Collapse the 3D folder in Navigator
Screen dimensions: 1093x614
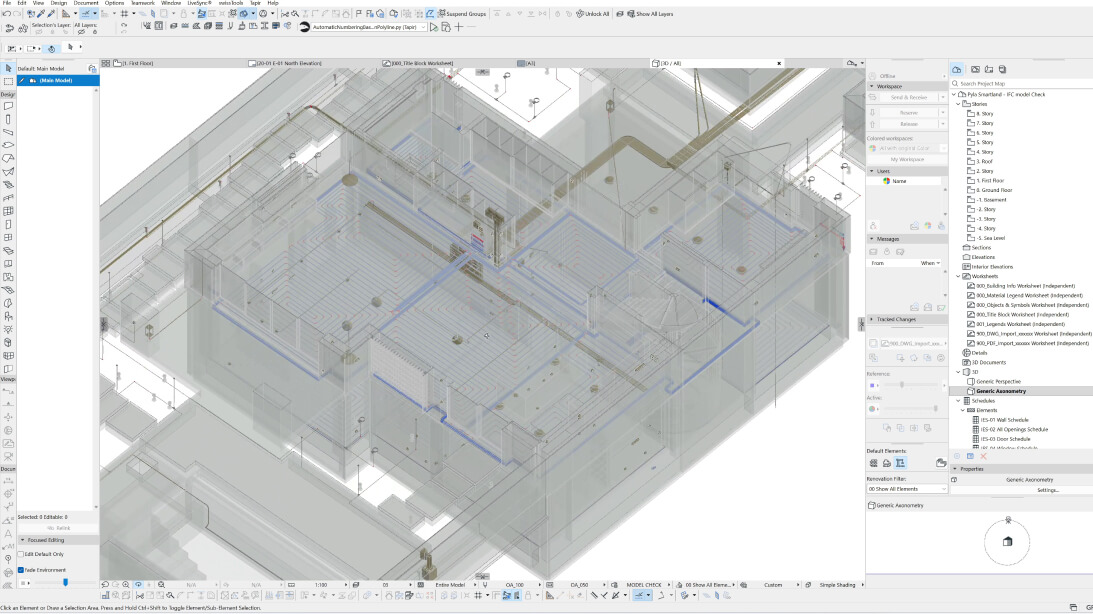[958, 372]
